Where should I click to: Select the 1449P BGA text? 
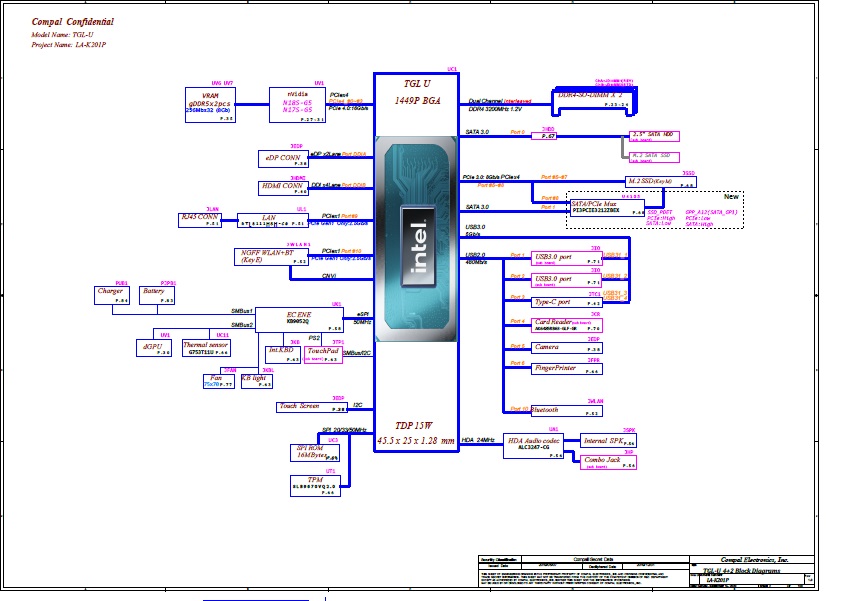tap(417, 100)
